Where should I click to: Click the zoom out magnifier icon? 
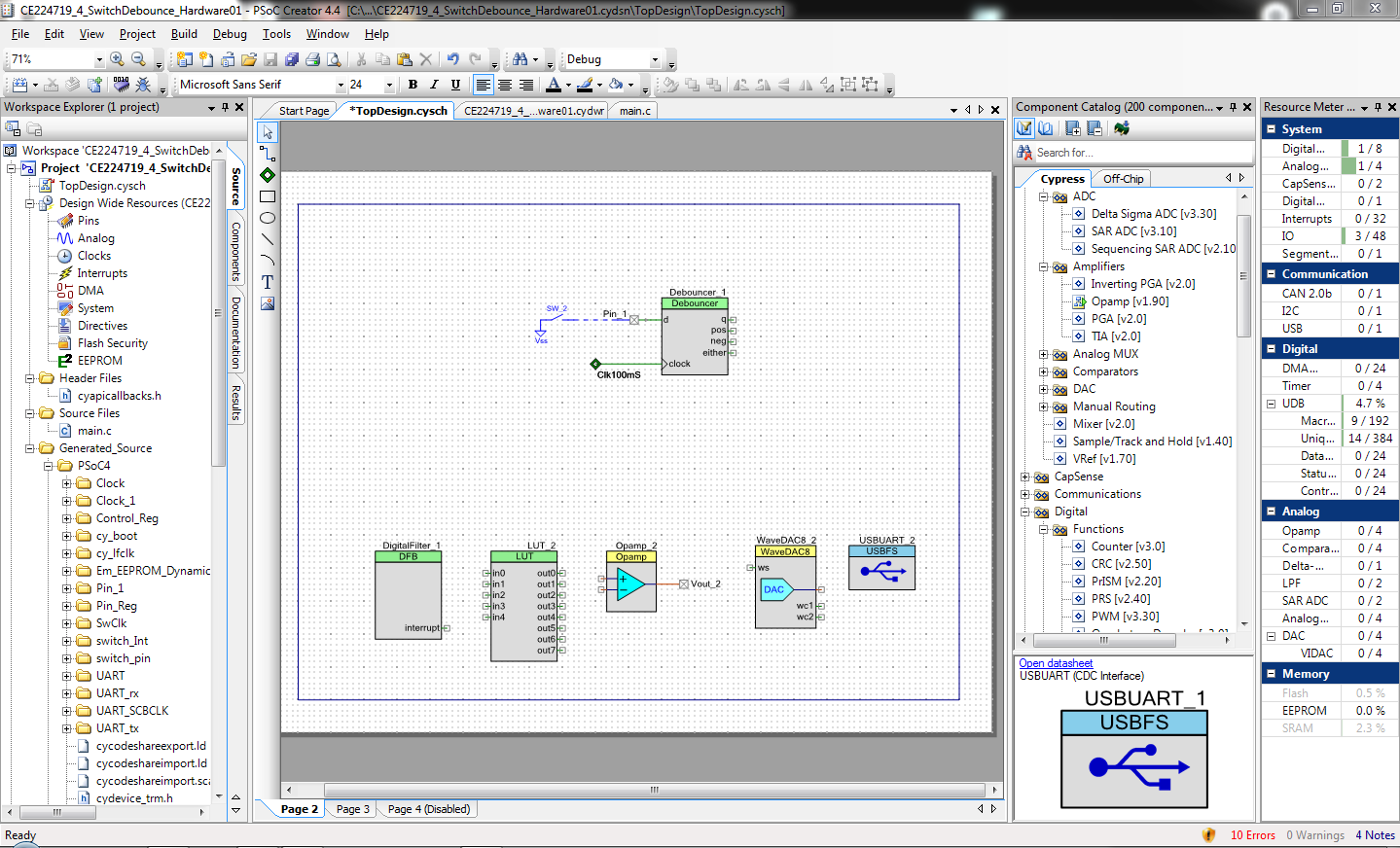[138, 59]
